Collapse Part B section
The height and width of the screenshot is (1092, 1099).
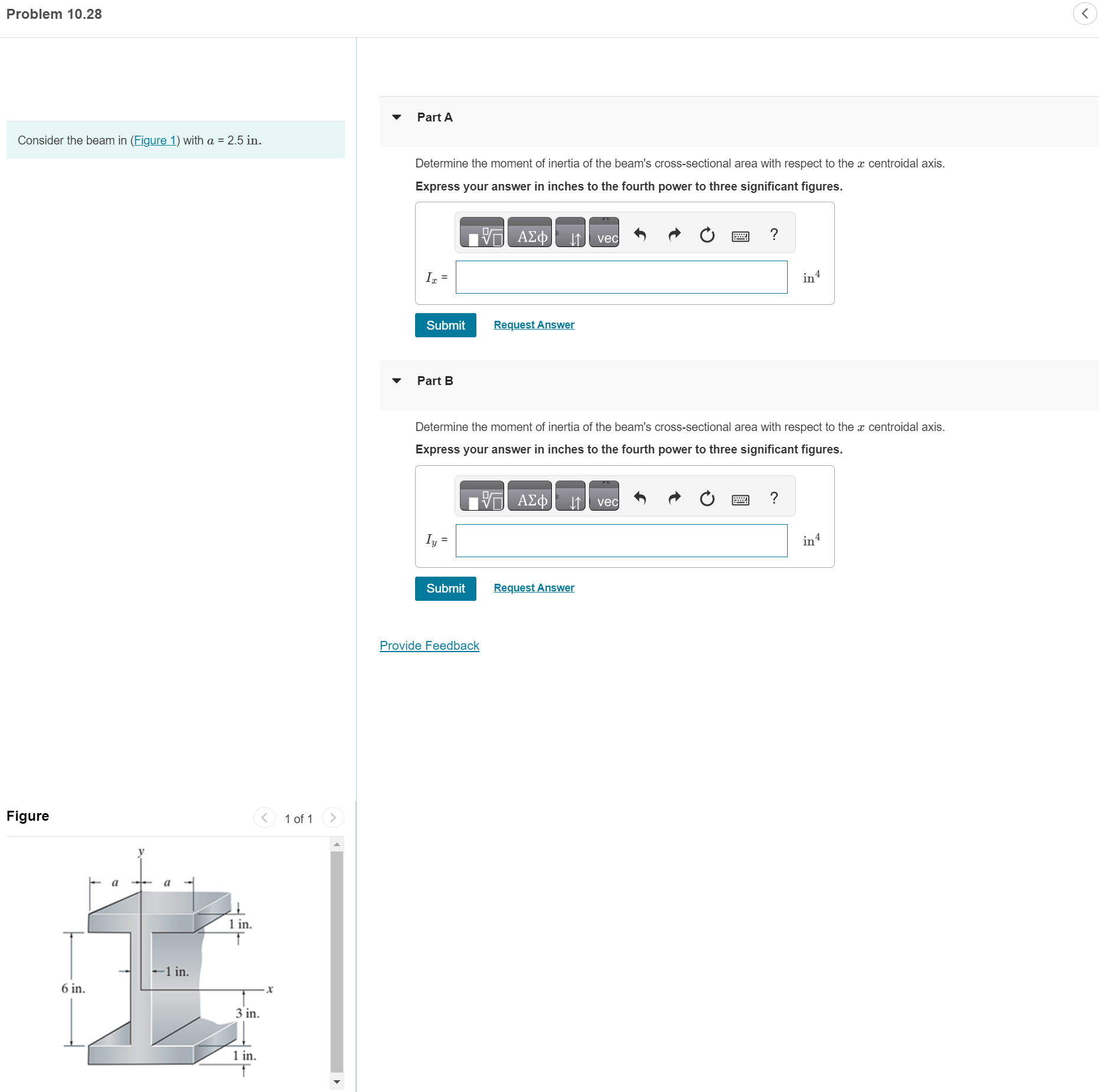click(397, 381)
